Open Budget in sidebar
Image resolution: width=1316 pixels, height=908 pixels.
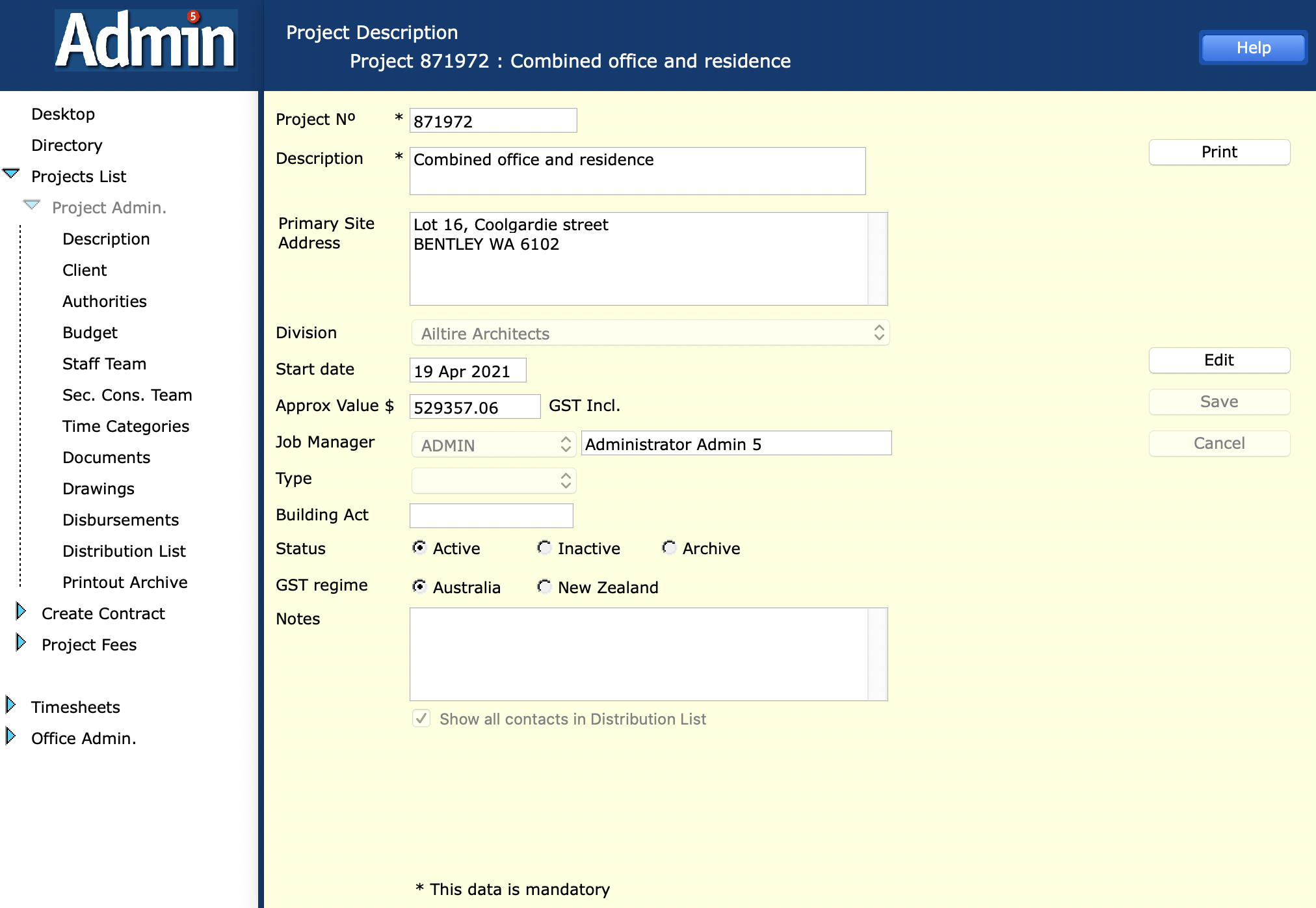(90, 332)
